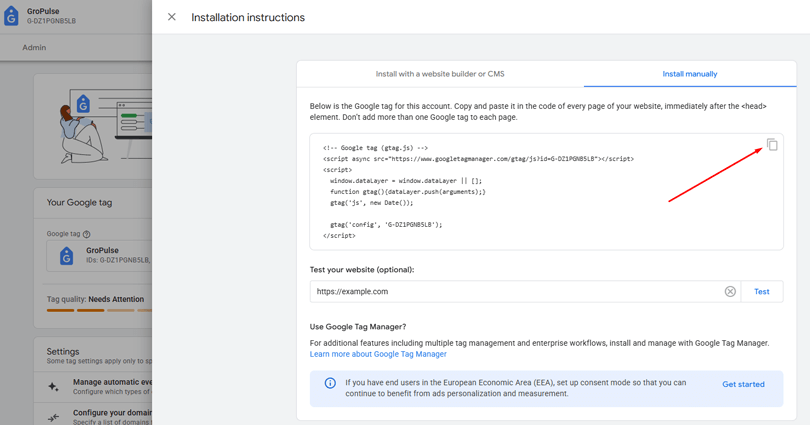
Task: Select the Install manually tab
Action: pos(690,74)
